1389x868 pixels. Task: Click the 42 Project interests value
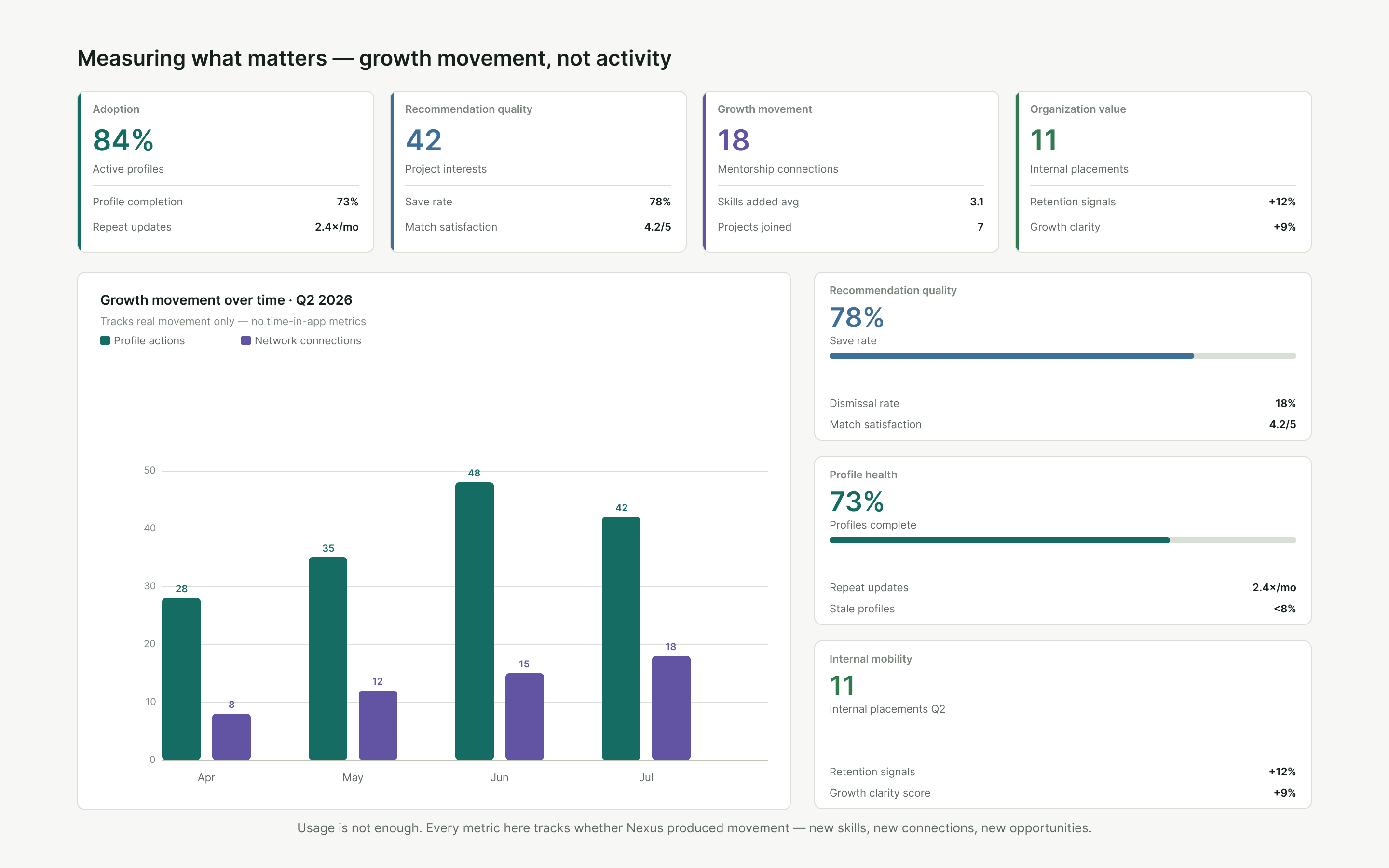click(x=423, y=141)
